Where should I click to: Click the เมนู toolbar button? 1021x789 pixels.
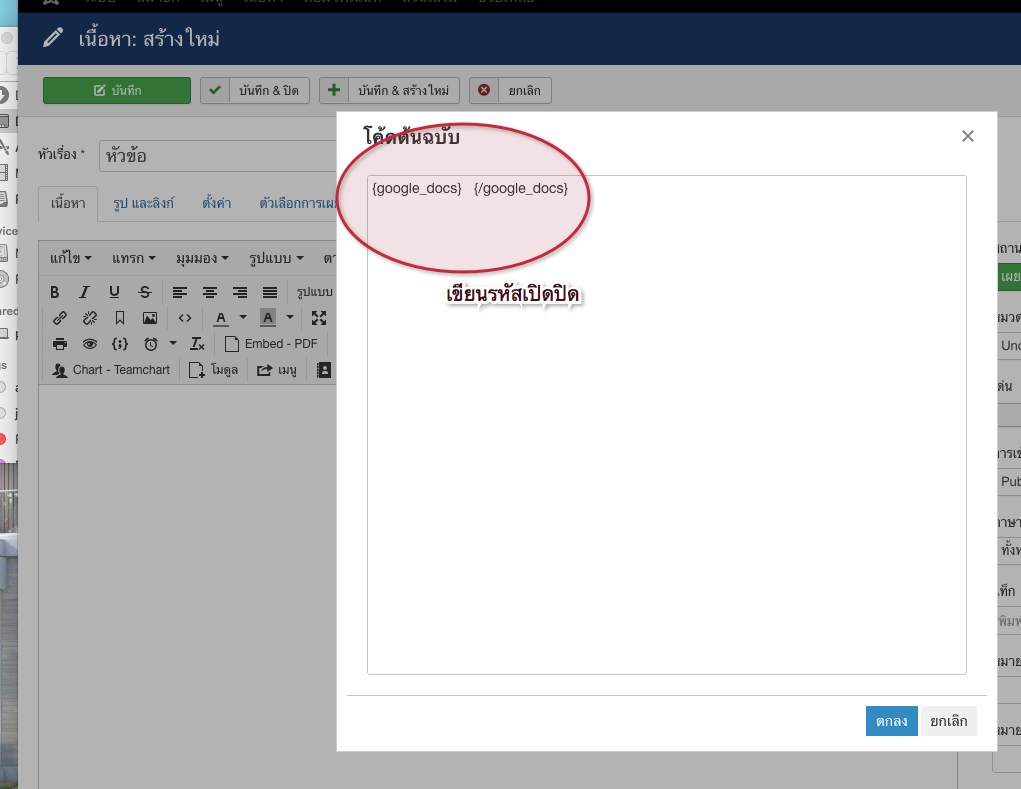[x=277, y=370]
